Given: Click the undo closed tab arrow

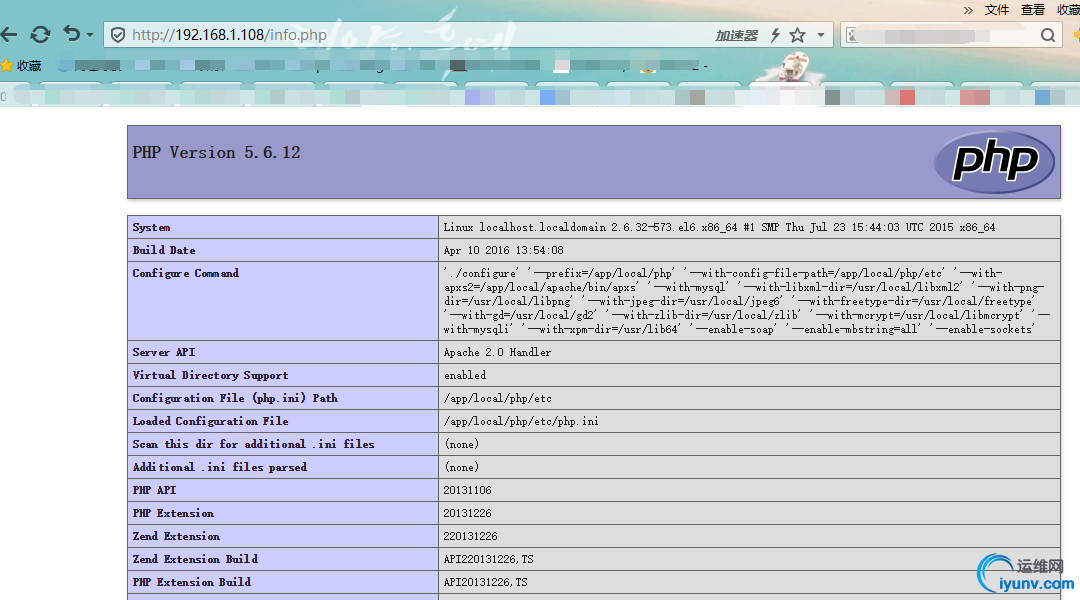Looking at the screenshot, I should click(x=72, y=33).
